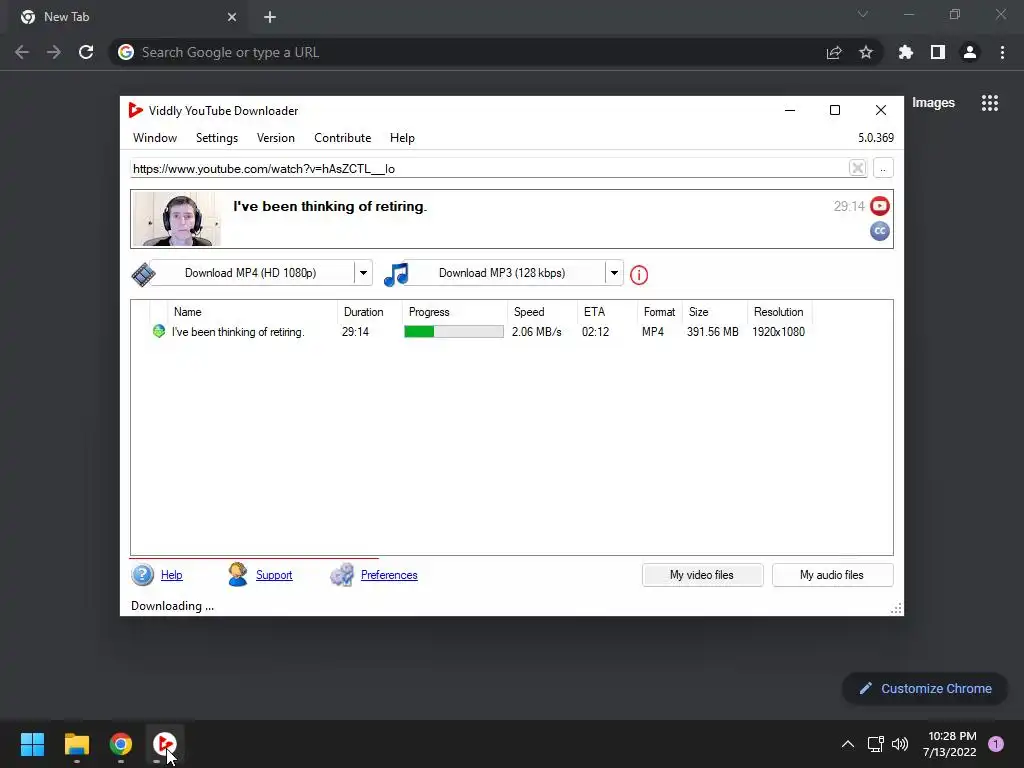This screenshot has height=768, width=1024.
Task: Open Chrome tab search chevron
Action: point(863,14)
